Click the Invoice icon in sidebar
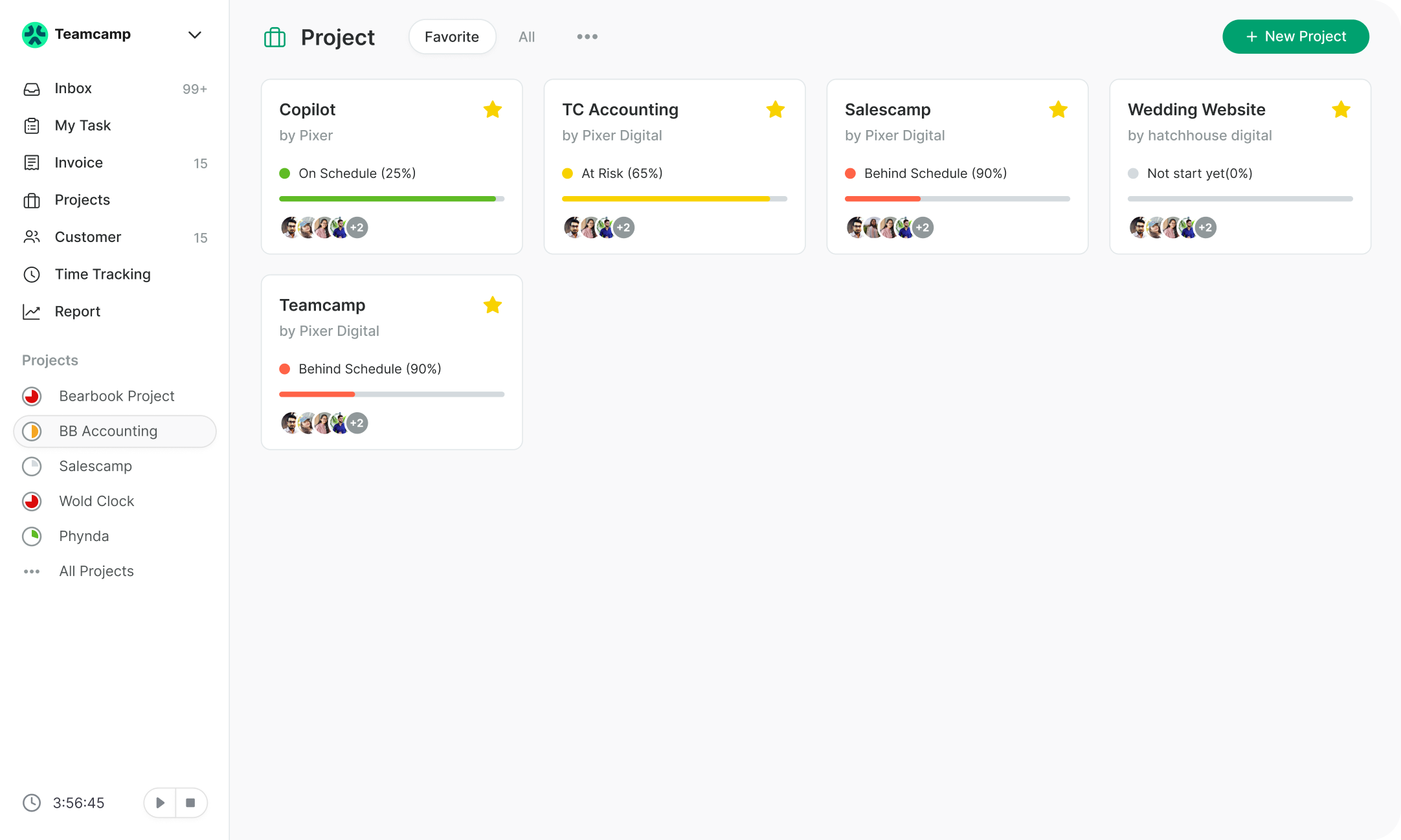Image resolution: width=1401 pixels, height=840 pixels. click(32, 162)
